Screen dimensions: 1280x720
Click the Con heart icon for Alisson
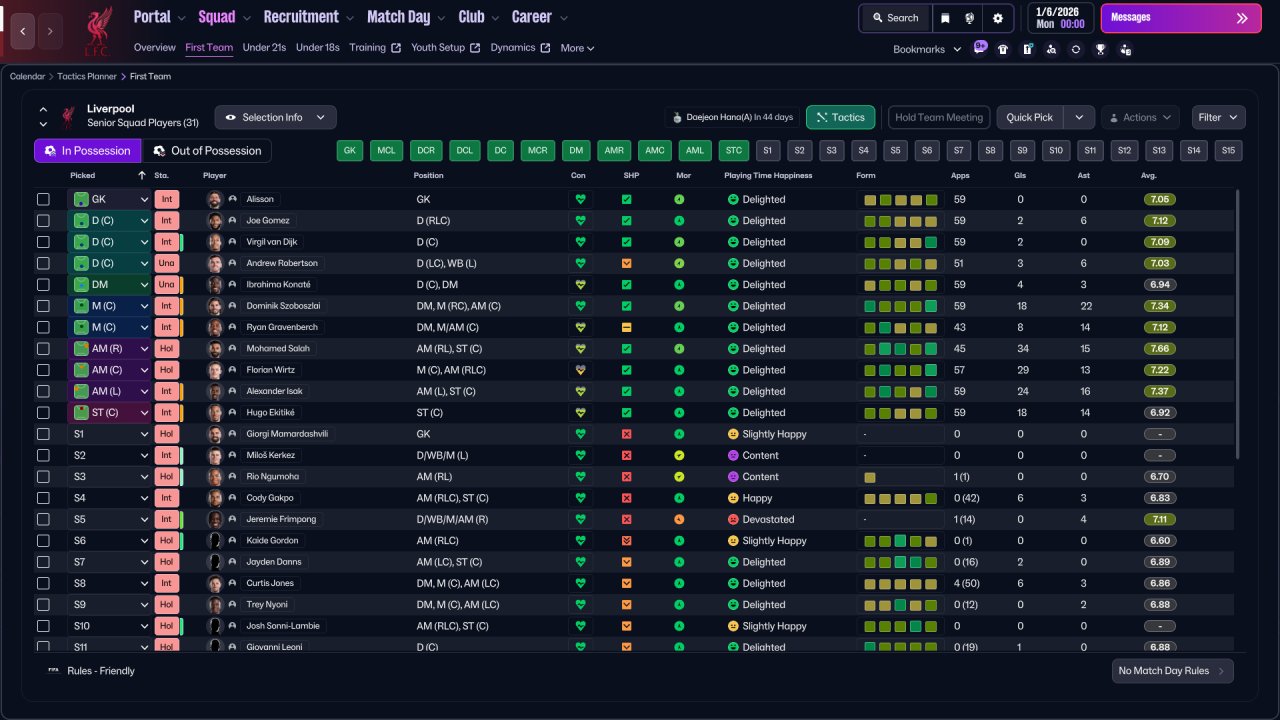(x=579, y=199)
